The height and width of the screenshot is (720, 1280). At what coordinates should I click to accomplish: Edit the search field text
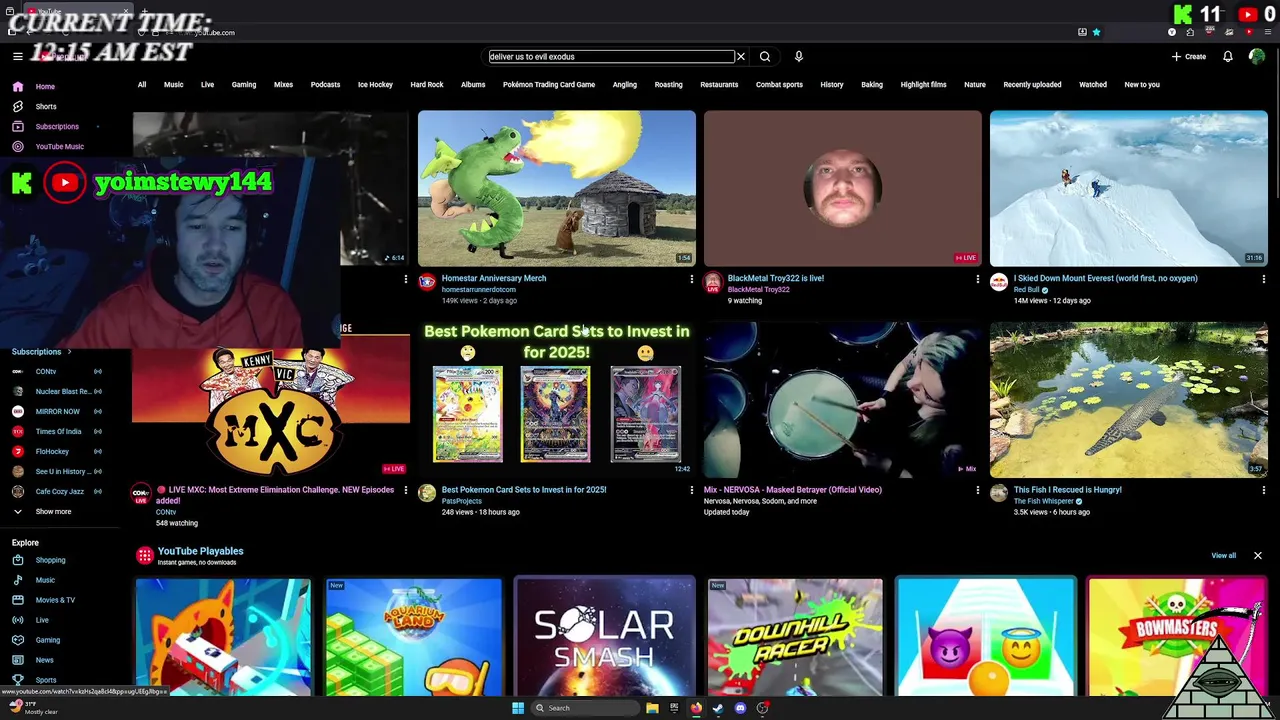click(610, 57)
